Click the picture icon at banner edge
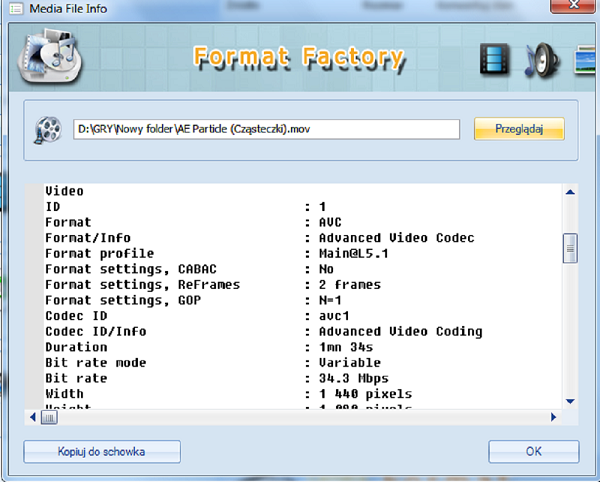Screen dimensions: 600x482 point(586,59)
